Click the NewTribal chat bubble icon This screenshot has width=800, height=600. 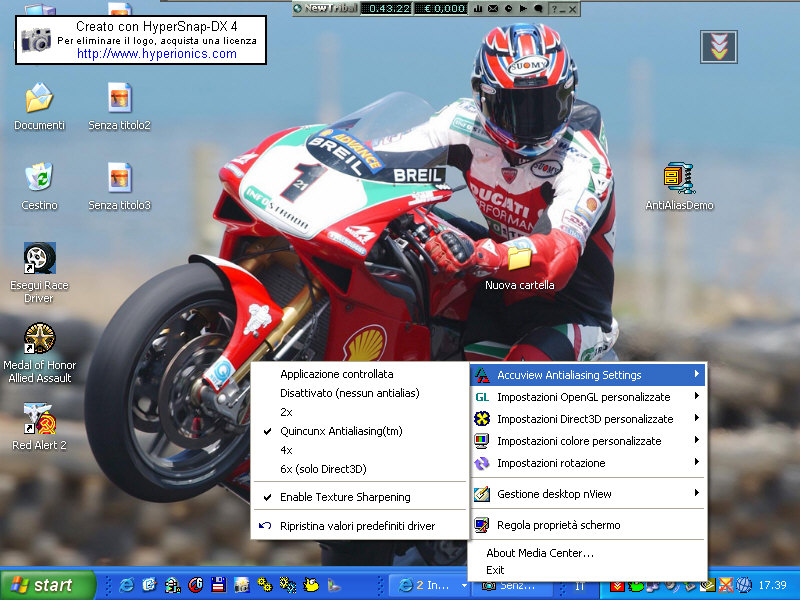point(538,9)
